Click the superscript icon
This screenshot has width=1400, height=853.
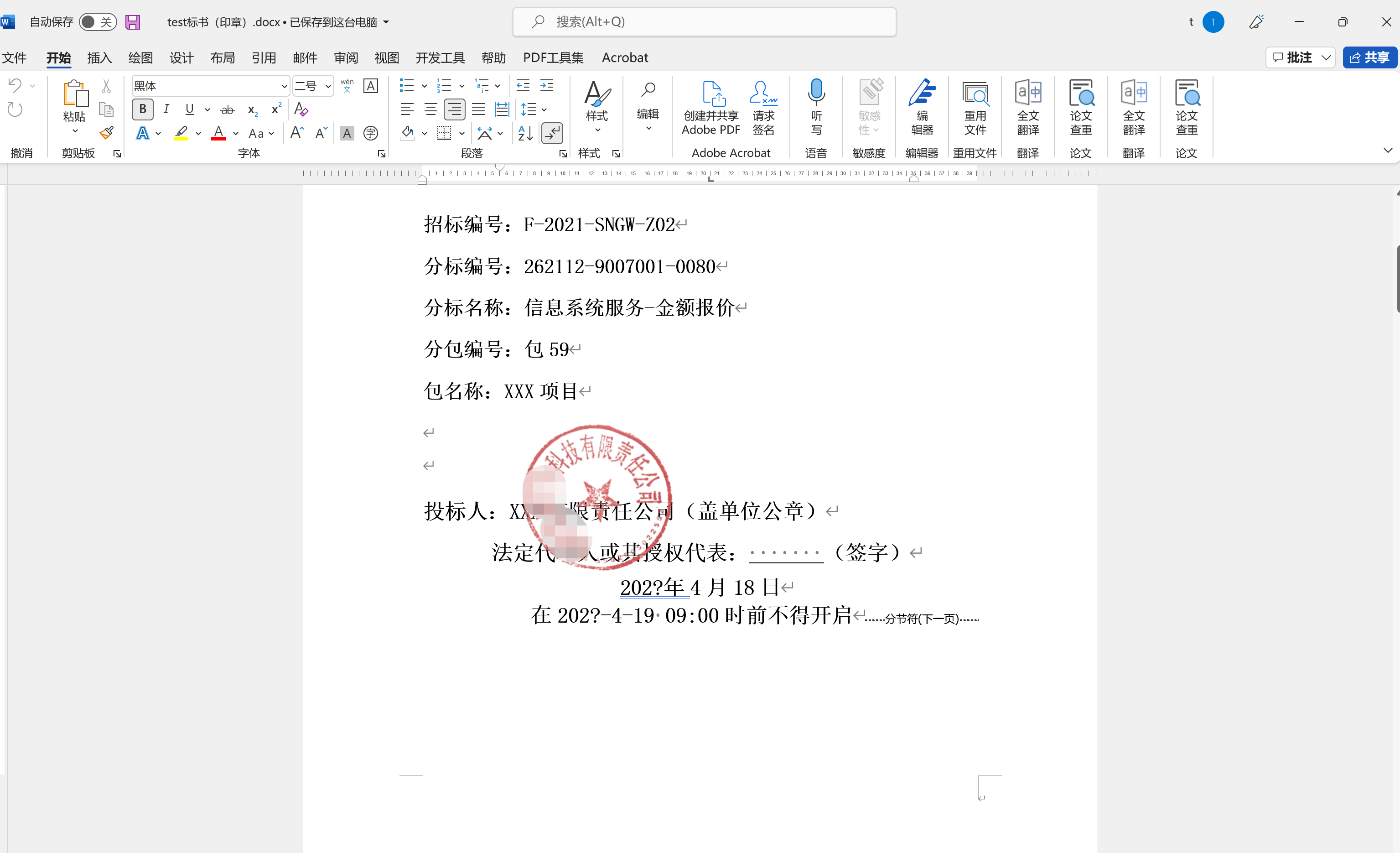276,109
